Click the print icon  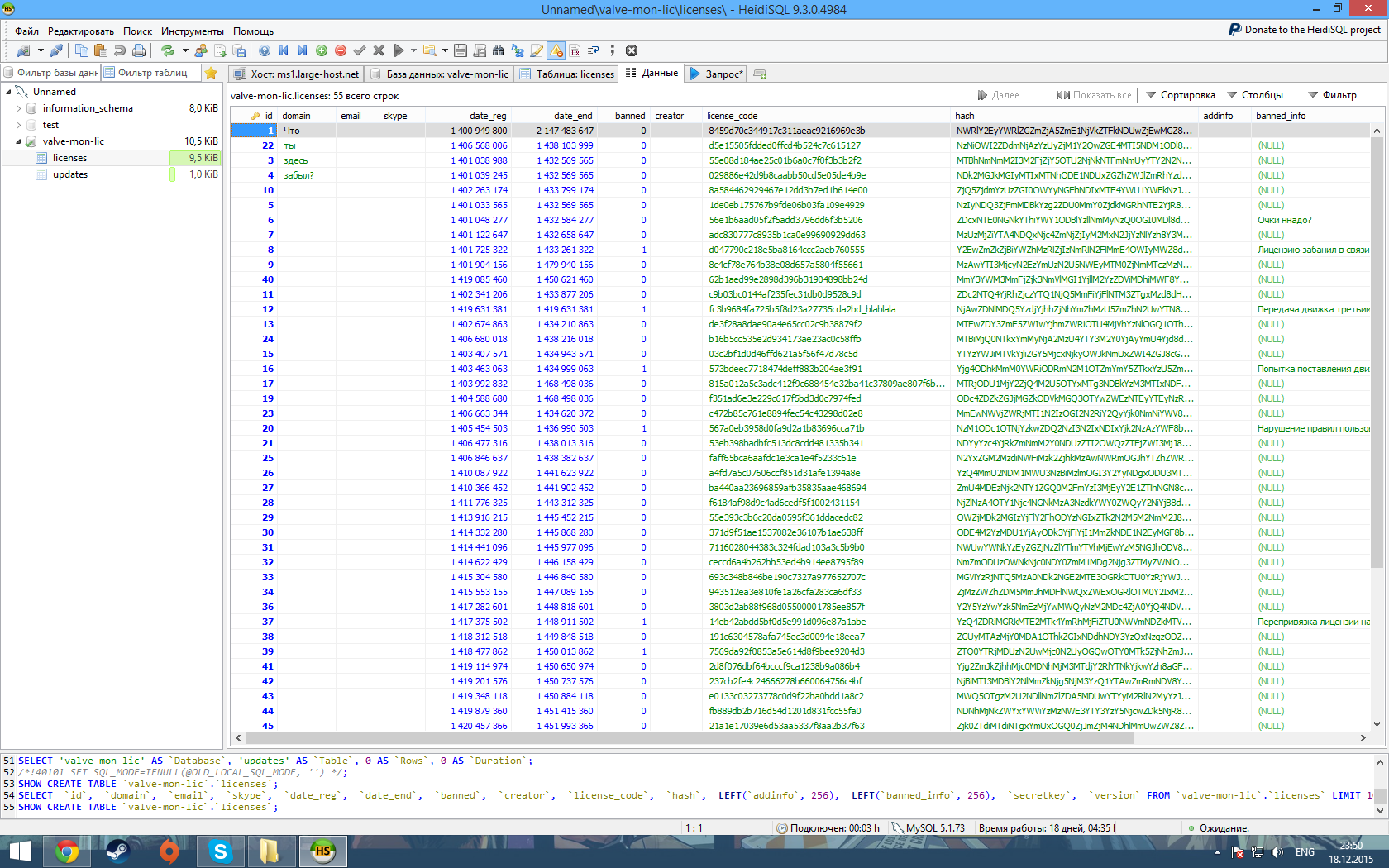(139, 50)
